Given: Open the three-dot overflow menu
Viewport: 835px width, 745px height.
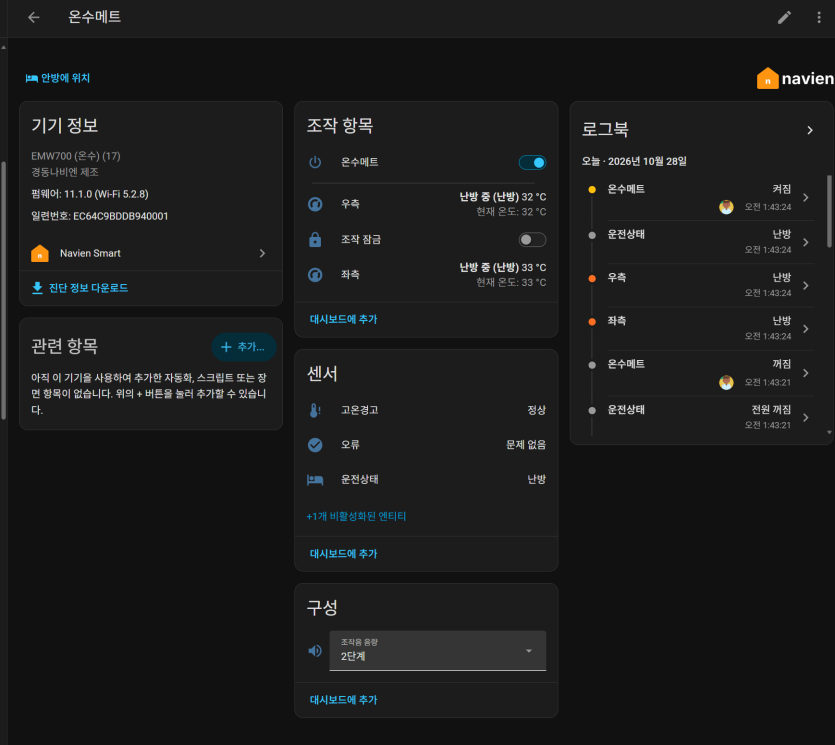Looking at the screenshot, I should click(x=819, y=18).
